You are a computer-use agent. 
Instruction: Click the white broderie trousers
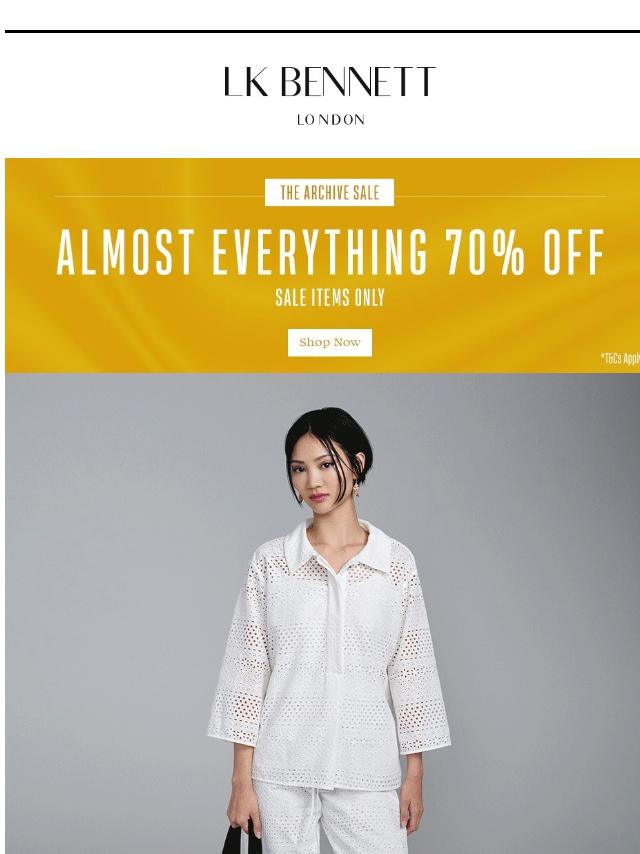[331, 820]
